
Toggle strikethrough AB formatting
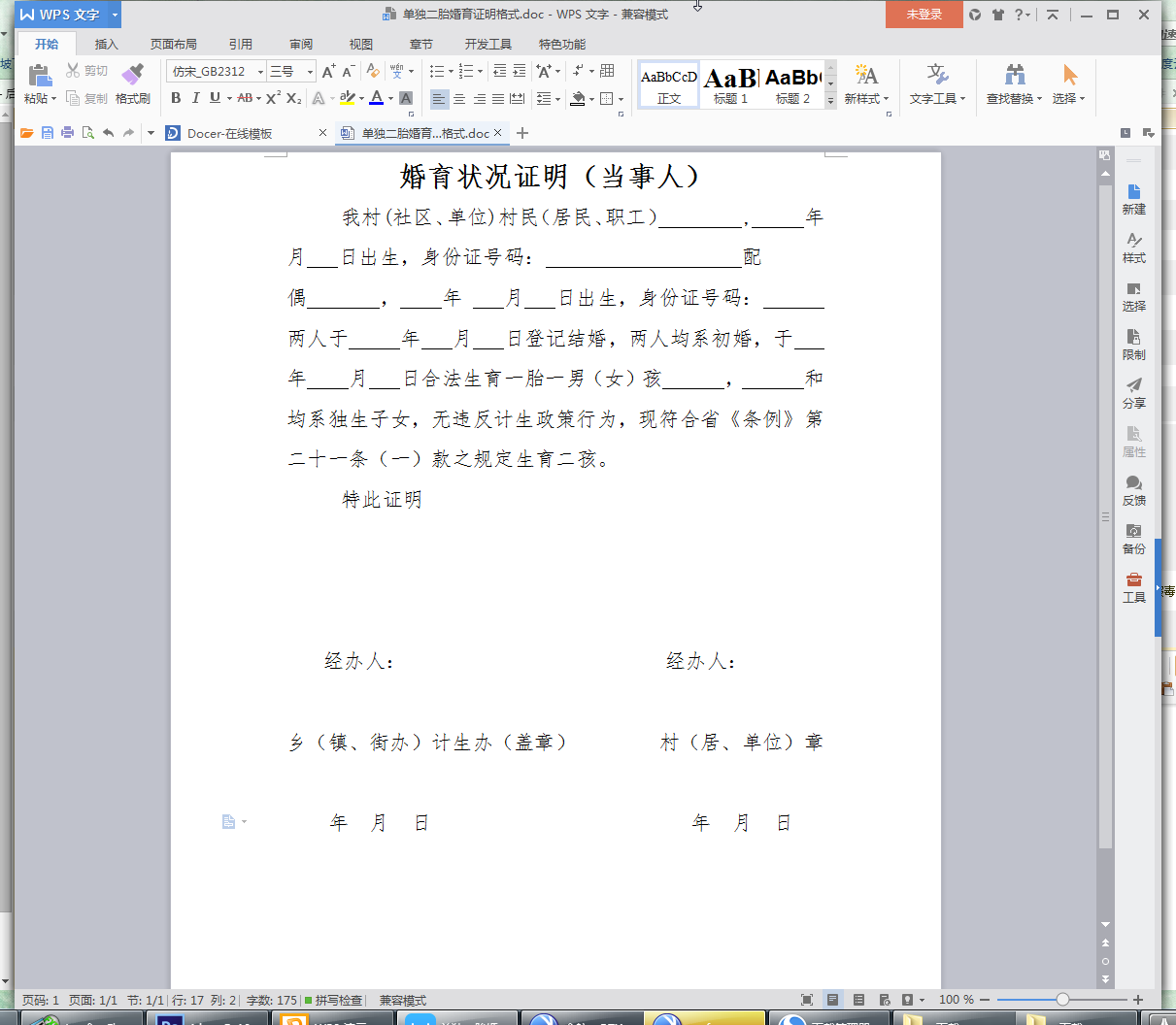245,98
